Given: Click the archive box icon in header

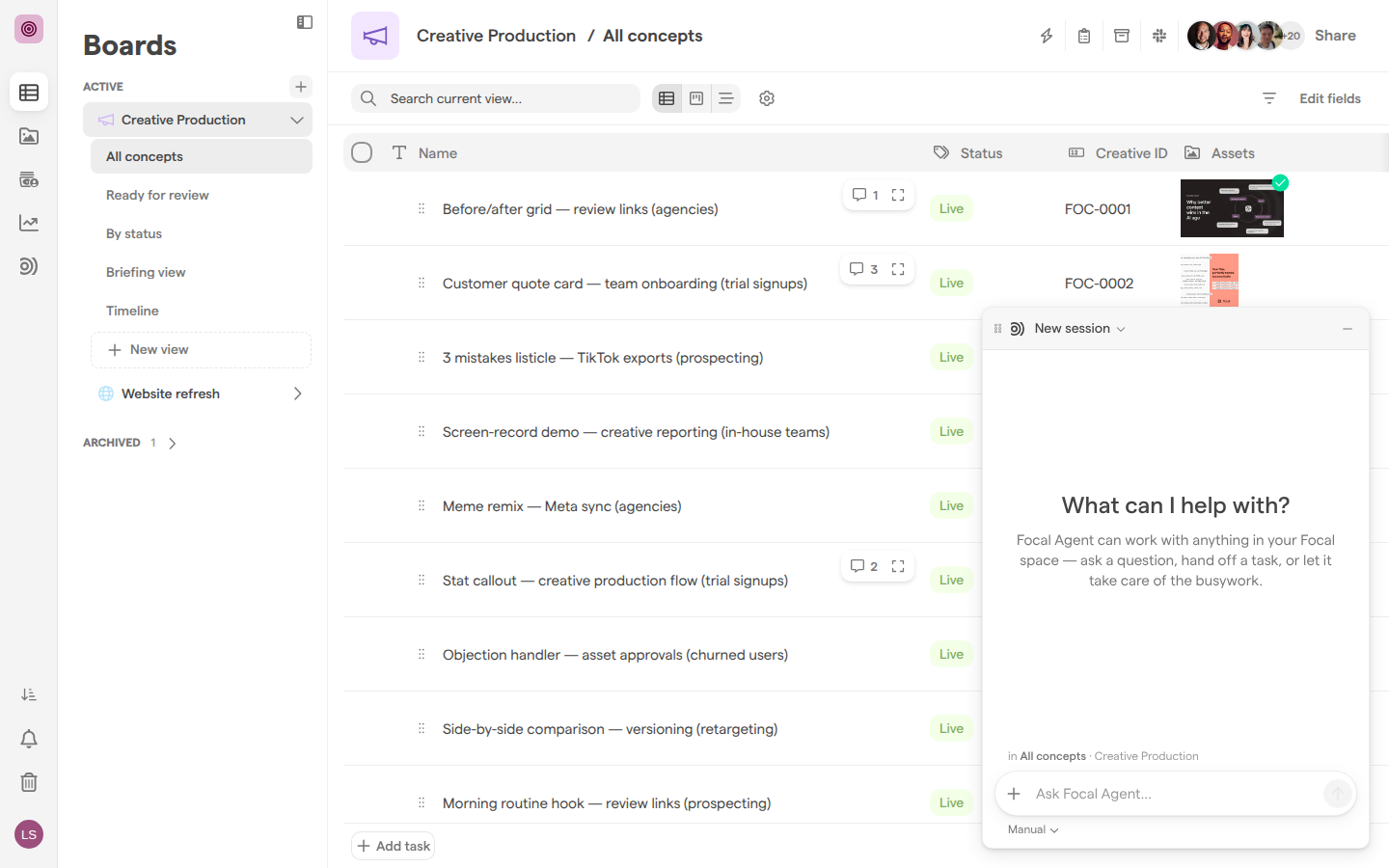Looking at the screenshot, I should click(1122, 36).
